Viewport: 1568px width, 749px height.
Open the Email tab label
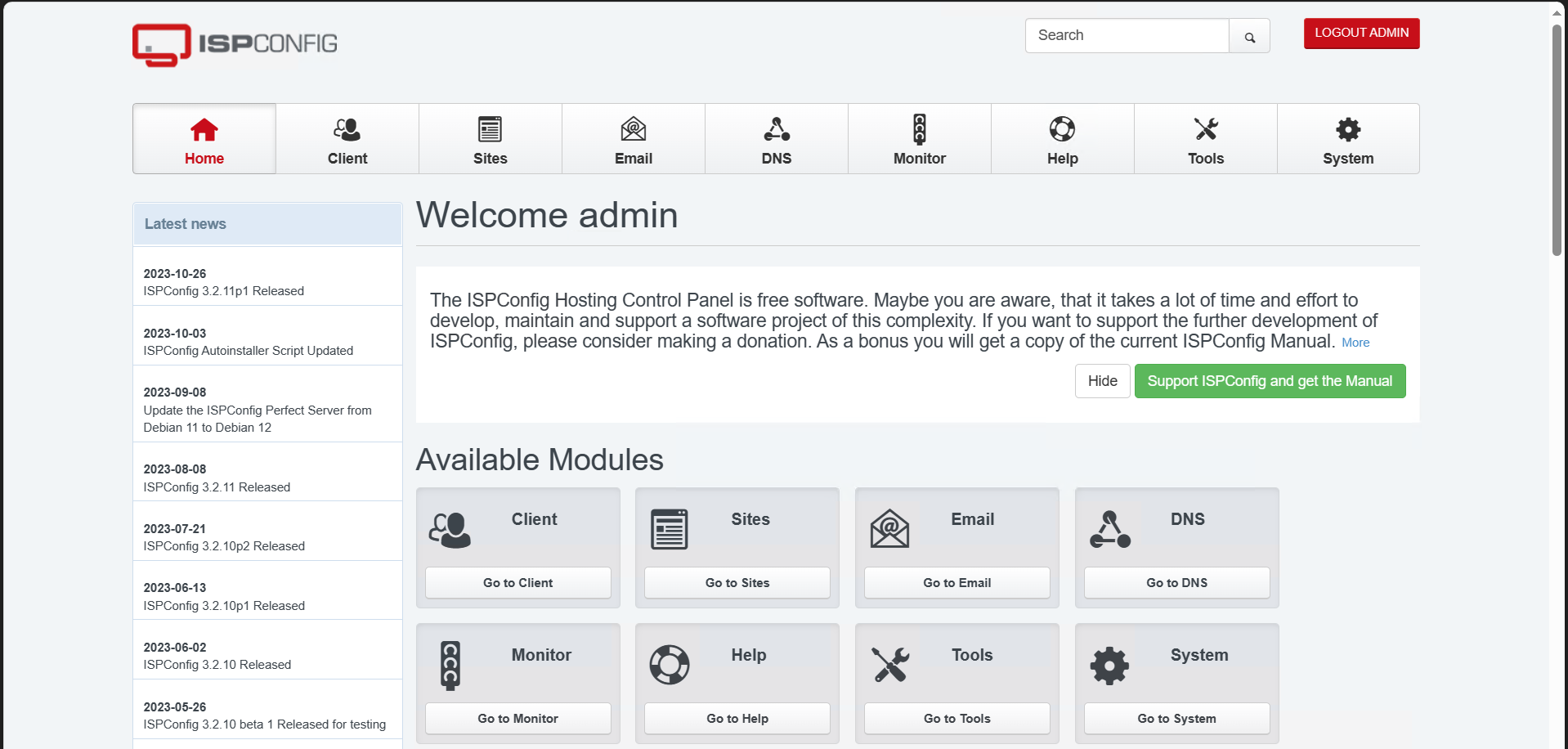point(634,159)
